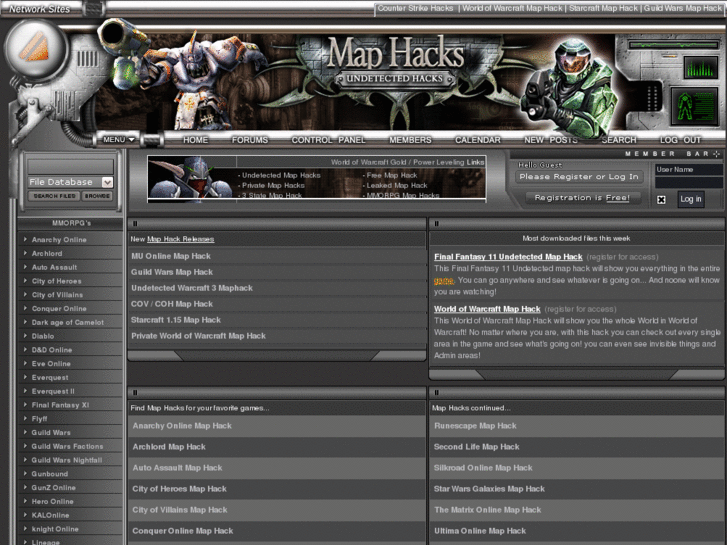
Task: Open Free Map Hack banner link
Action: point(392,175)
